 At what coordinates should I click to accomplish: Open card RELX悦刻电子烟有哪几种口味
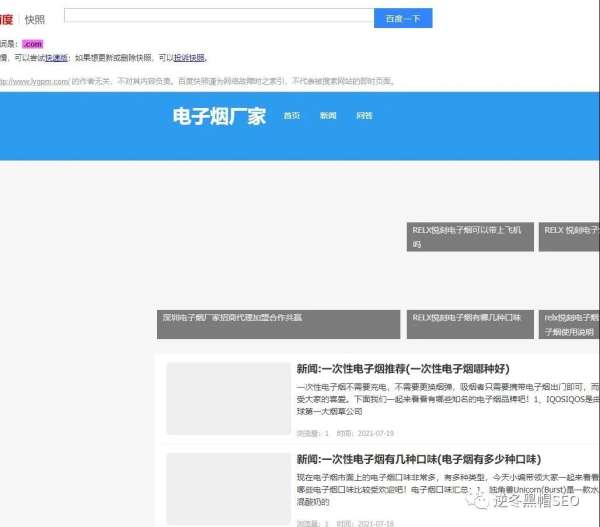pos(470,325)
